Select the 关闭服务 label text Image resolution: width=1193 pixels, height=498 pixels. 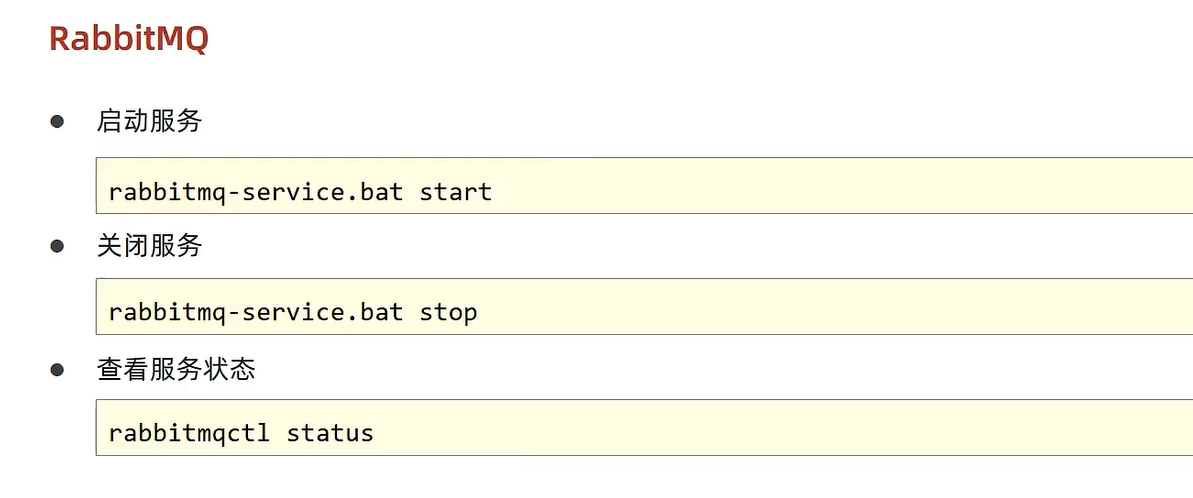149,245
